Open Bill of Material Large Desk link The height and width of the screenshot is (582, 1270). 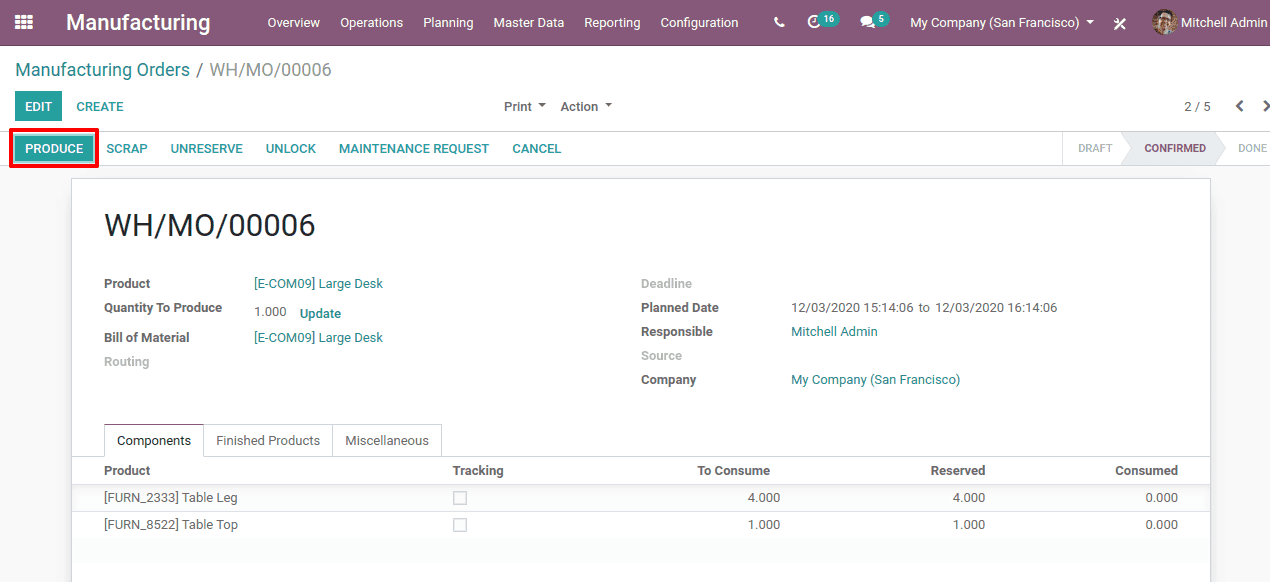pyautogui.click(x=319, y=338)
